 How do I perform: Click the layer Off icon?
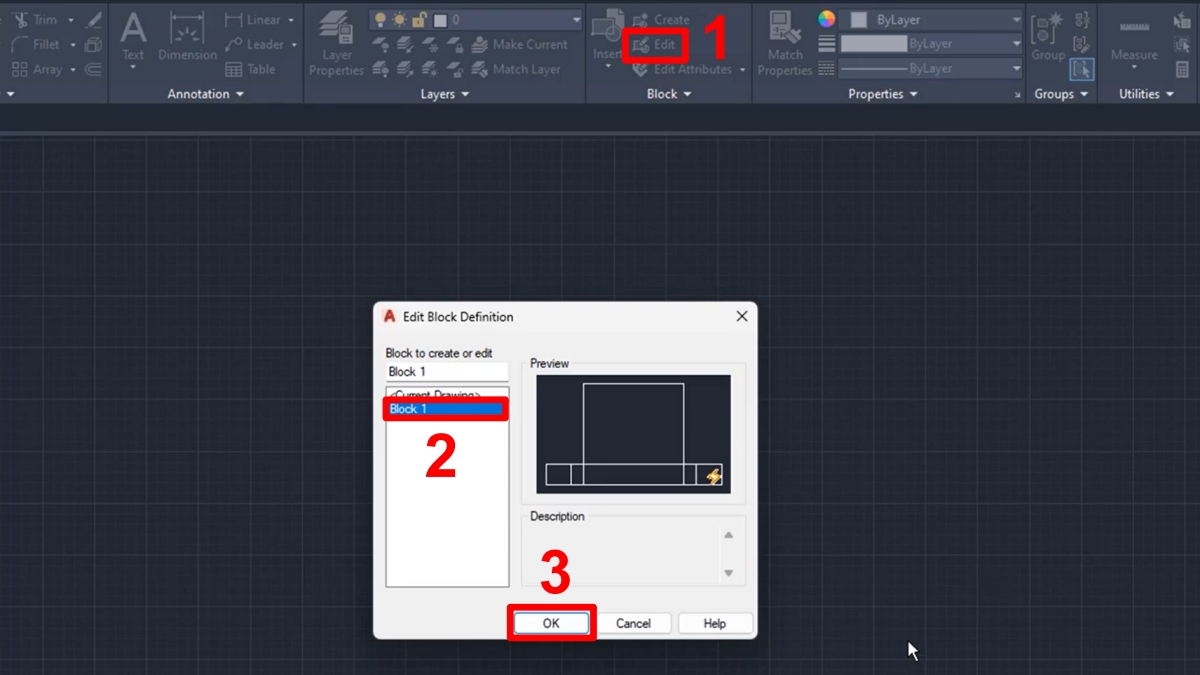tap(380, 45)
